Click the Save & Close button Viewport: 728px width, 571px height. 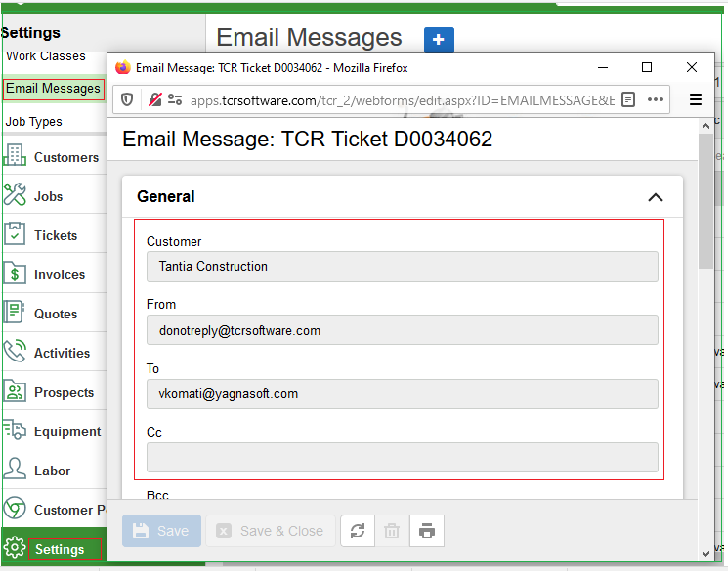(x=270, y=531)
